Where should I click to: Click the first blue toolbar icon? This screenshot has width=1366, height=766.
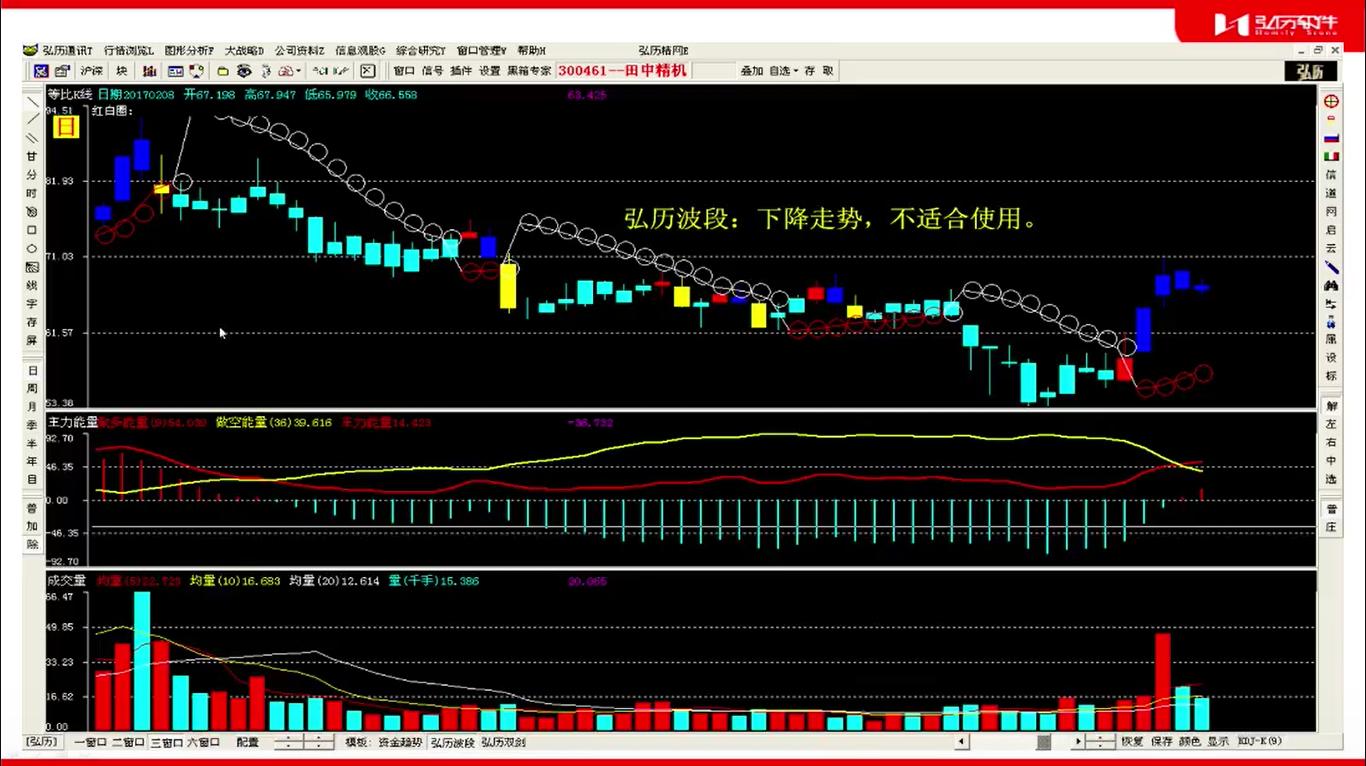[x=41, y=71]
